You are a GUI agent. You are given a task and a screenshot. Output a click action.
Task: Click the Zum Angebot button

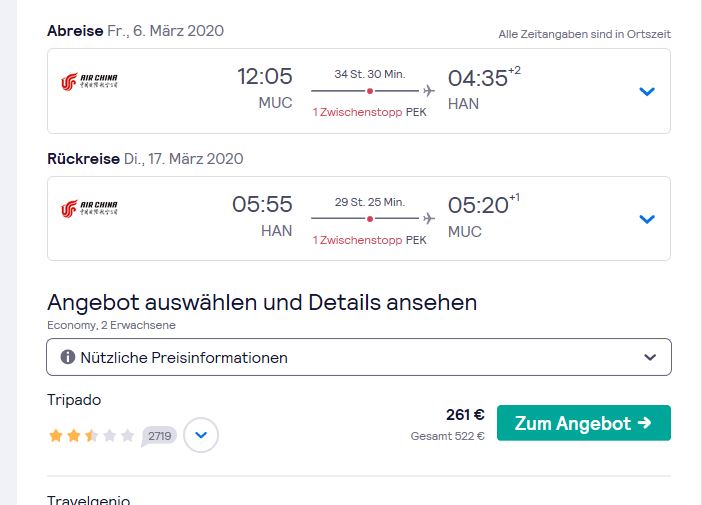[584, 423]
